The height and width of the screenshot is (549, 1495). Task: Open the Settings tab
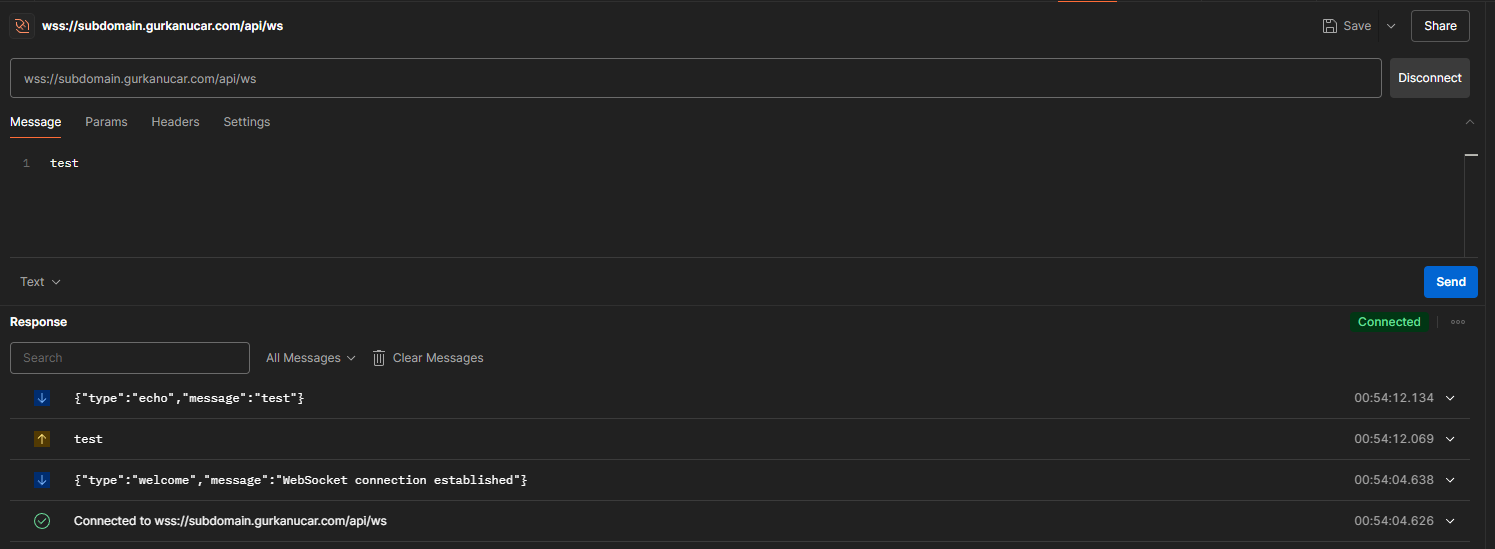247,122
